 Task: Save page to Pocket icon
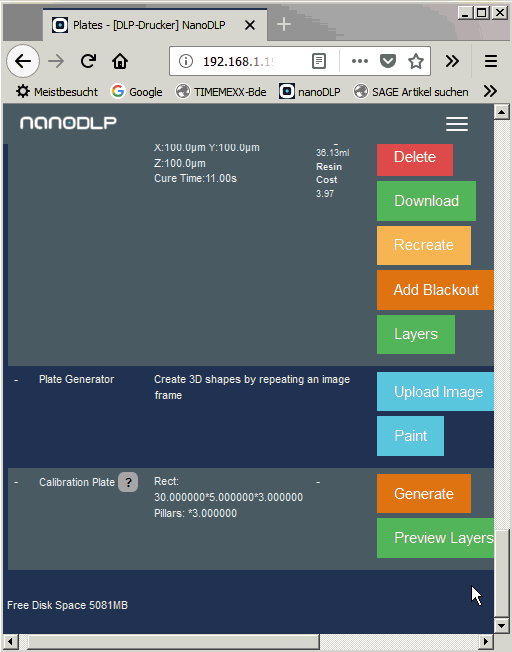[387, 62]
